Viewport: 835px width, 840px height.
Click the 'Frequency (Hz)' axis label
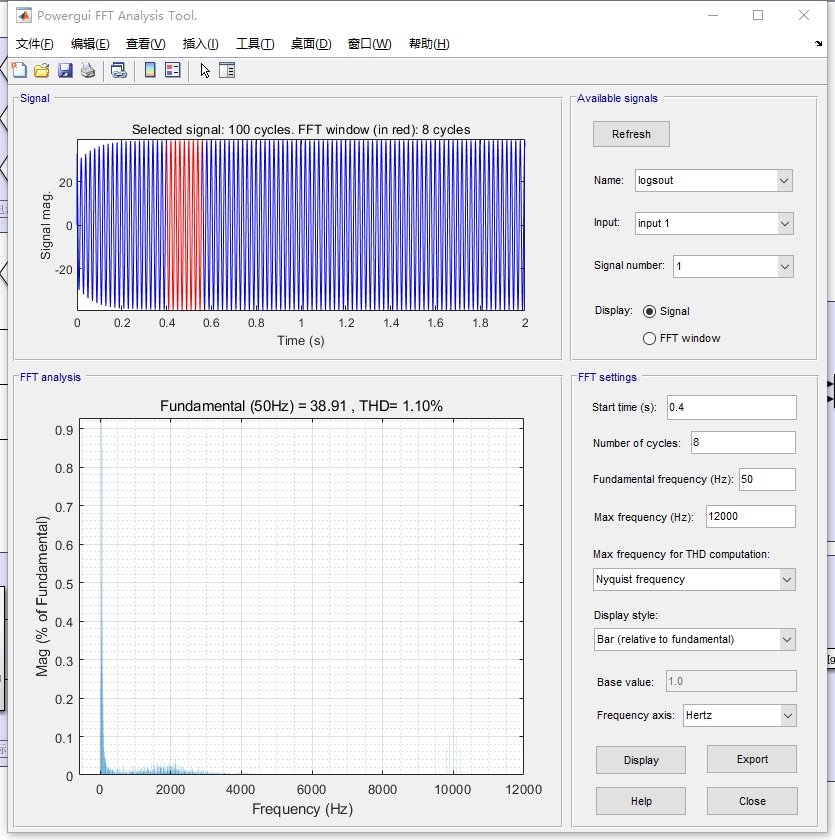click(x=302, y=809)
